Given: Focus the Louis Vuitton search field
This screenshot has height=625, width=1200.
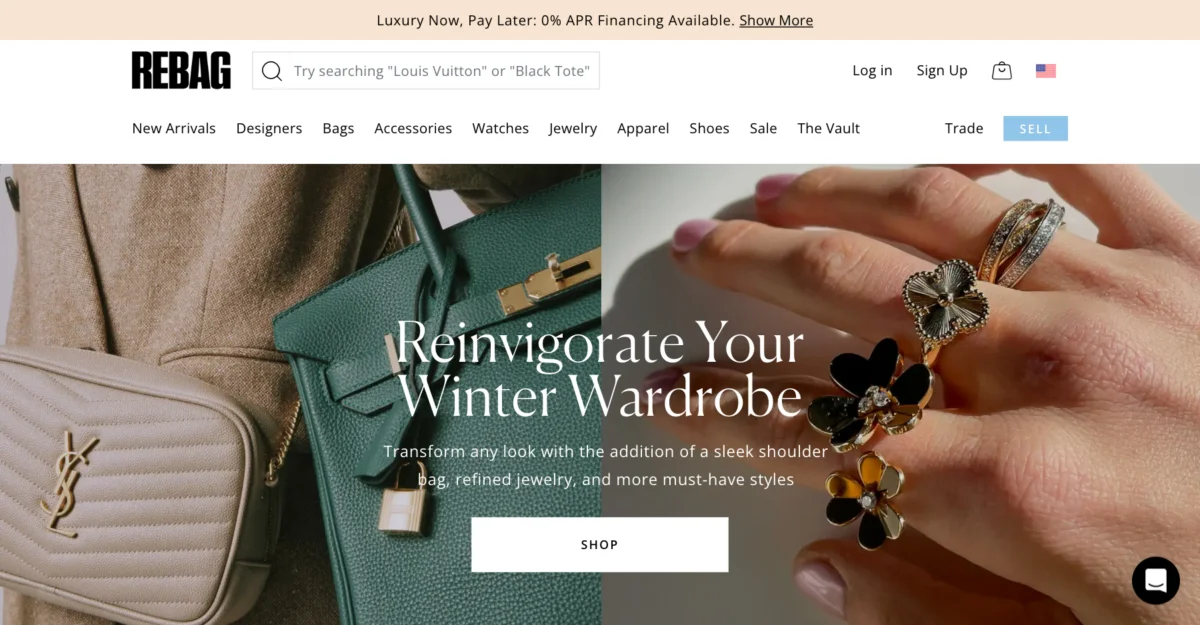Looking at the screenshot, I should point(426,71).
